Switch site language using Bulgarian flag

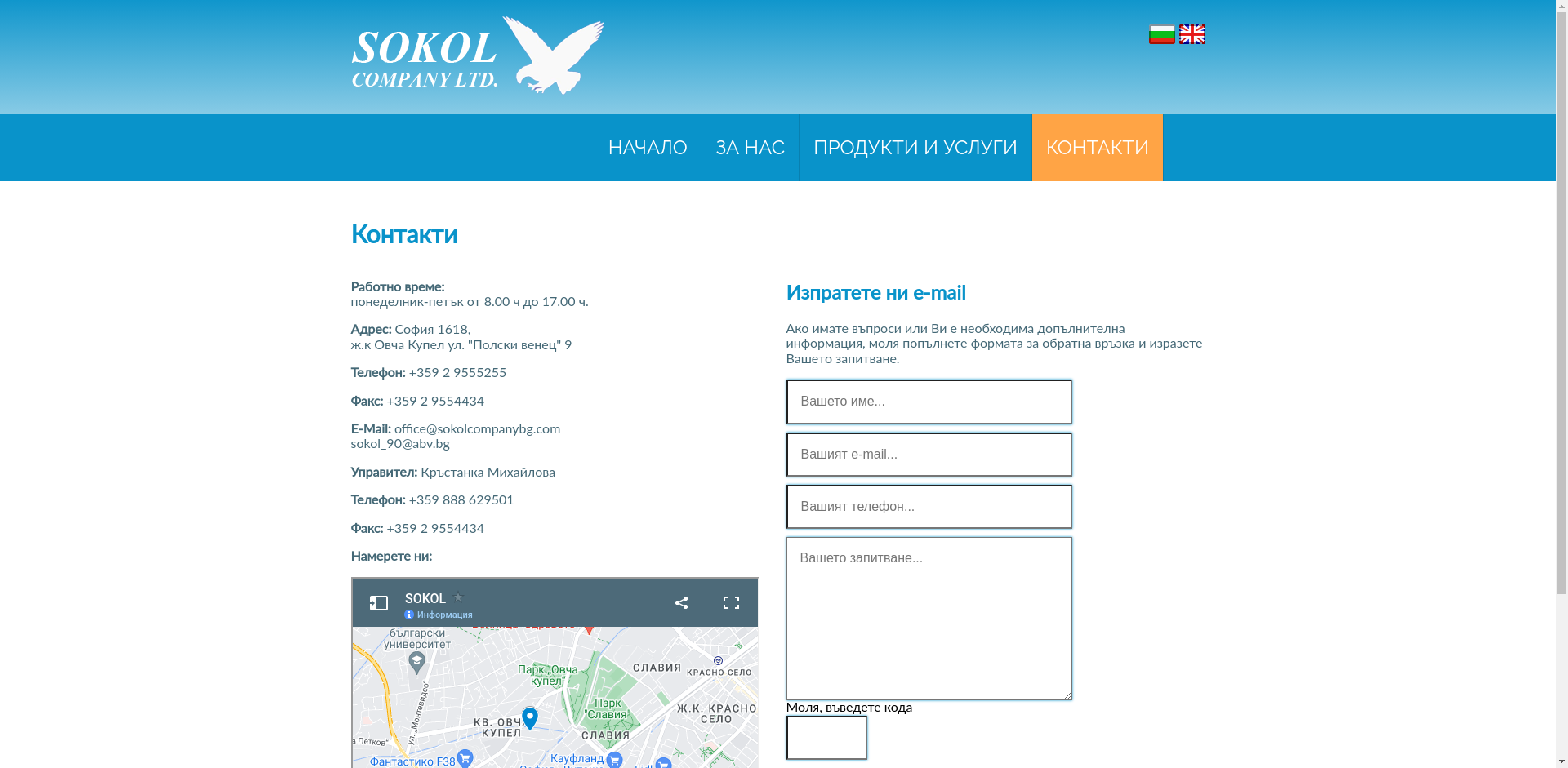click(1161, 33)
